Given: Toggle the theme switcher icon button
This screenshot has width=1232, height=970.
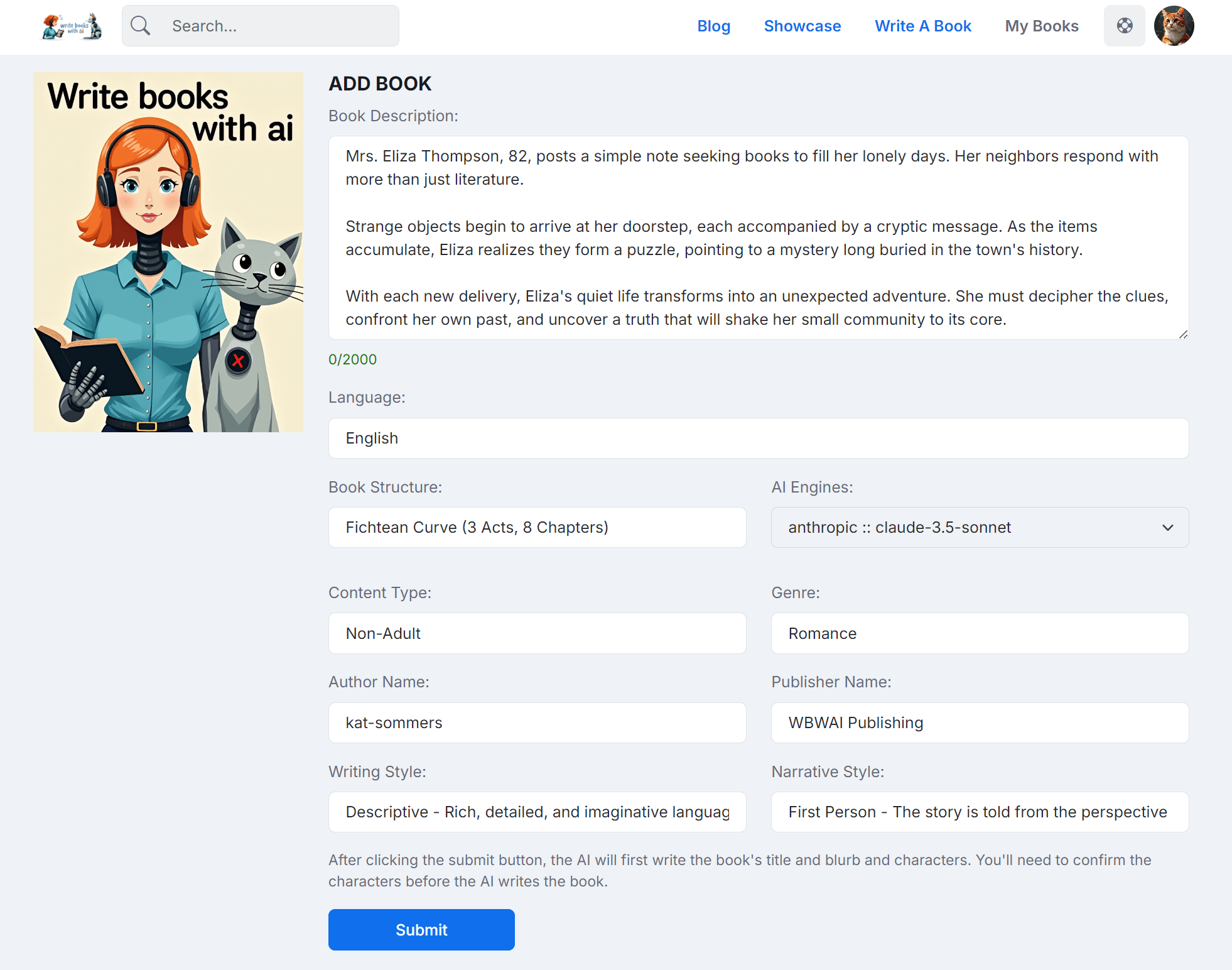Looking at the screenshot, I should 1125,26.
